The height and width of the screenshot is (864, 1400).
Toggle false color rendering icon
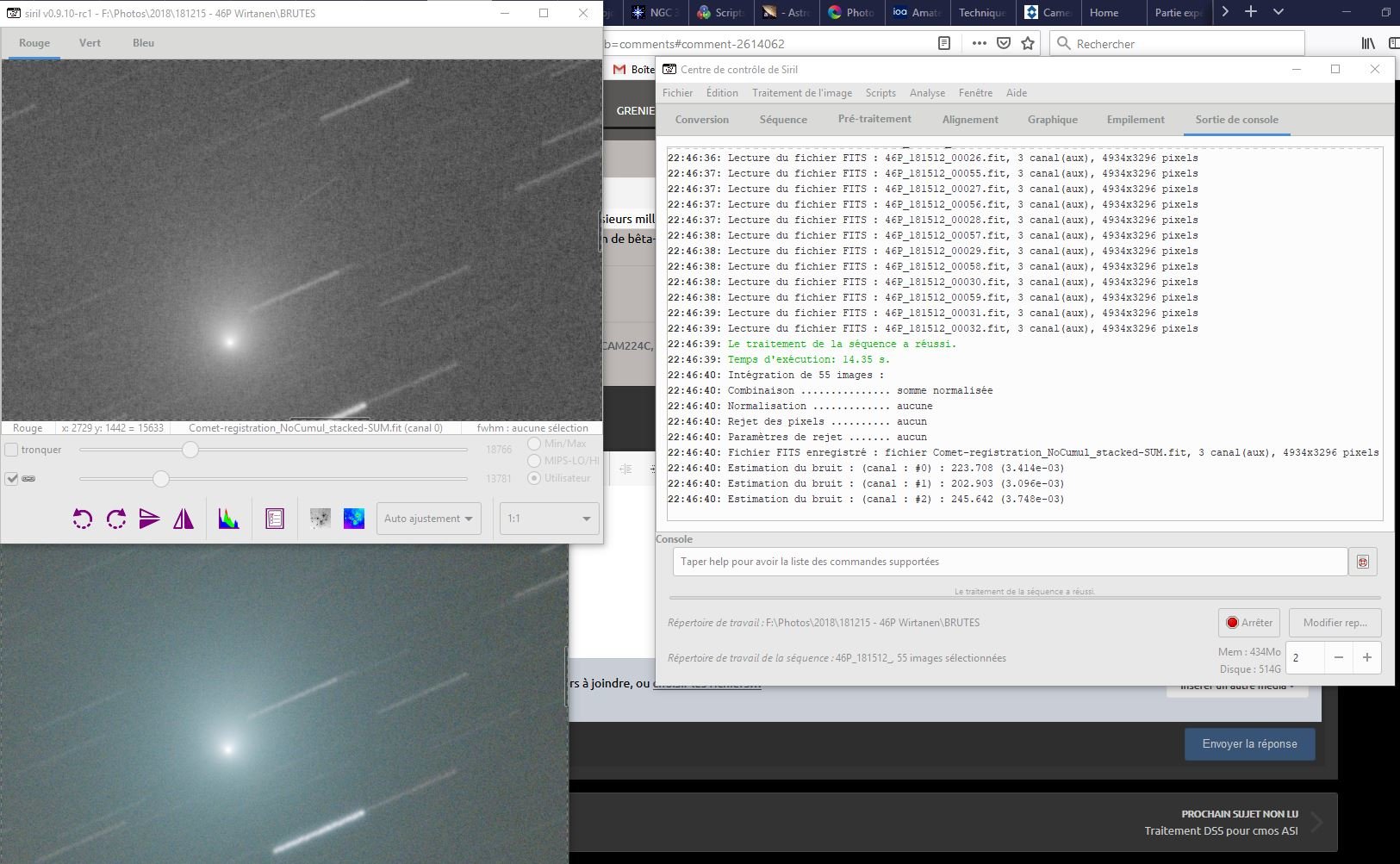354,519
